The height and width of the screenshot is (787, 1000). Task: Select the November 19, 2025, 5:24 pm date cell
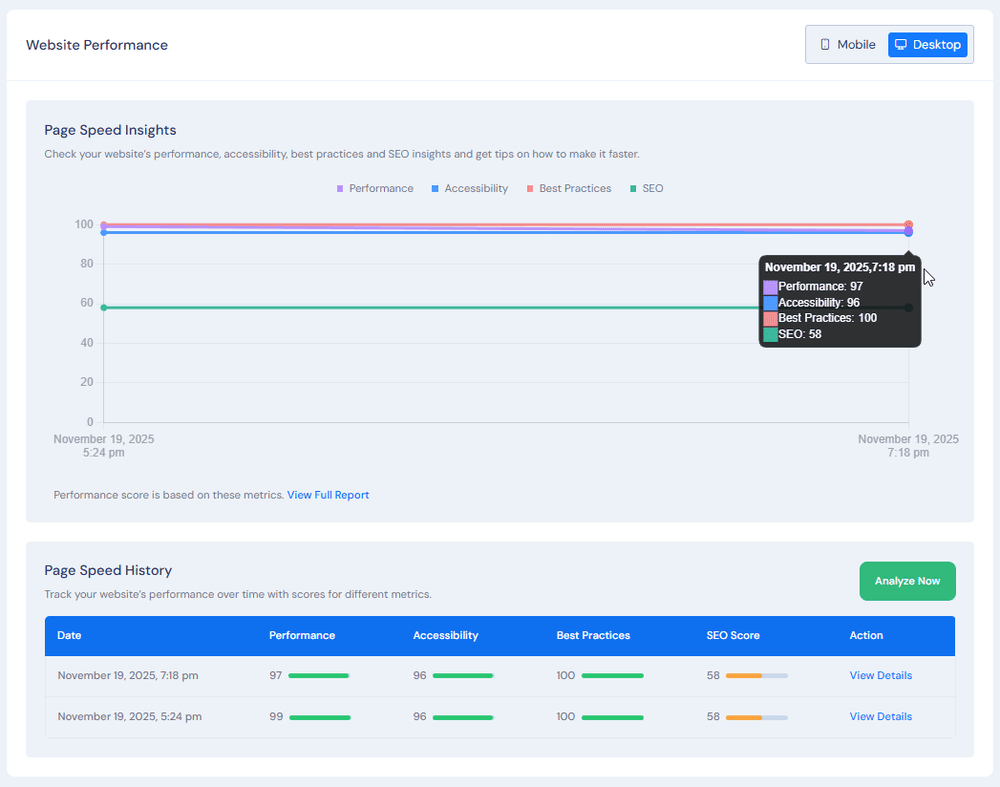(129, 716)
